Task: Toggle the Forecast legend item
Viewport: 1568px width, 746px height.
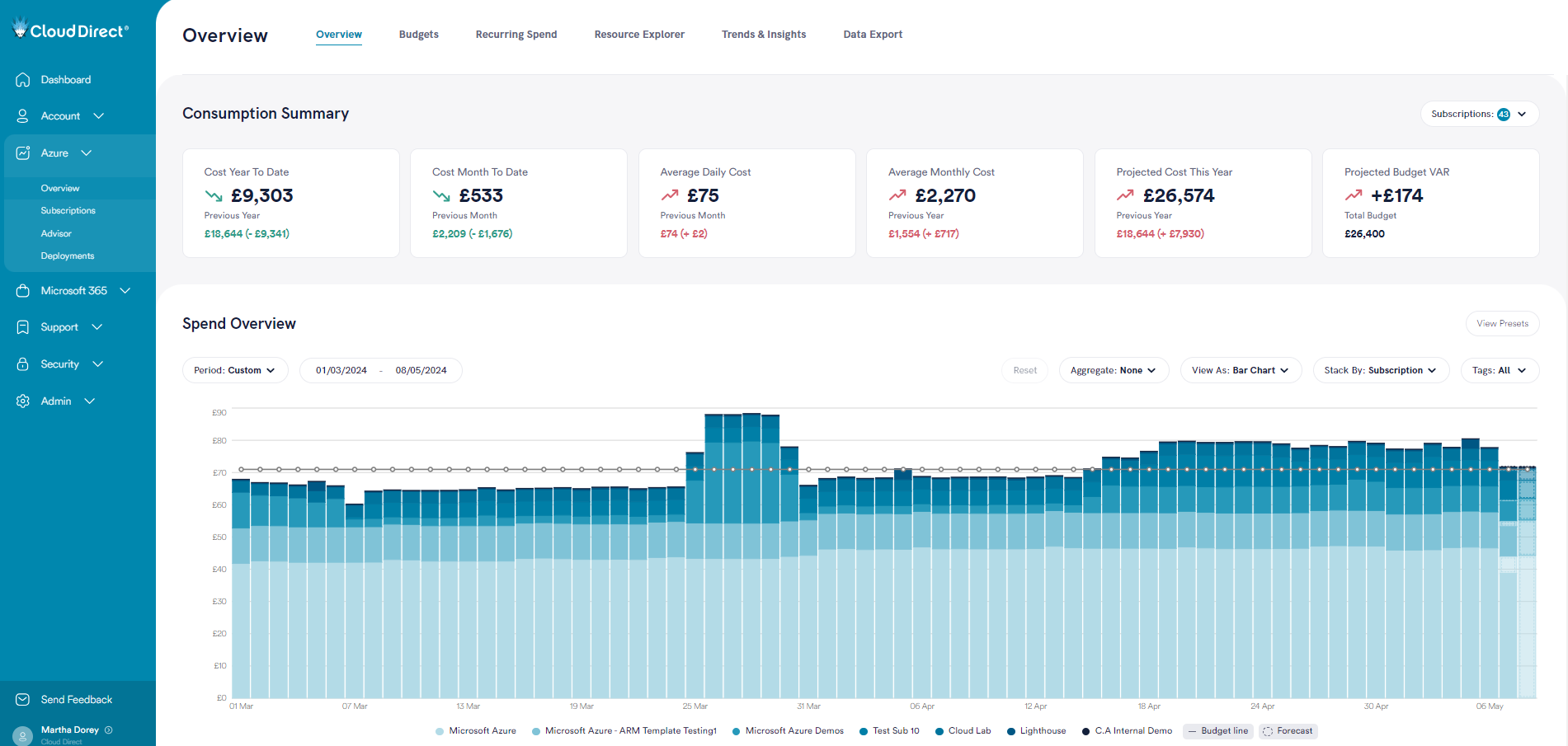Action: [1288, 731]
